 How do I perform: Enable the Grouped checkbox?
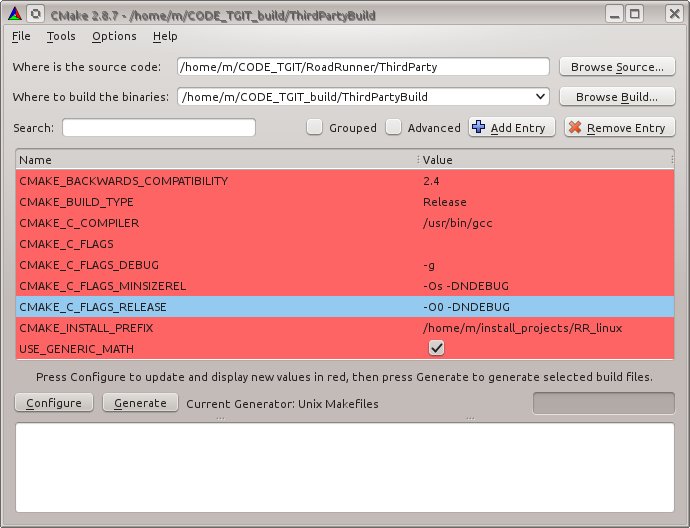click(x=315, y=128)
